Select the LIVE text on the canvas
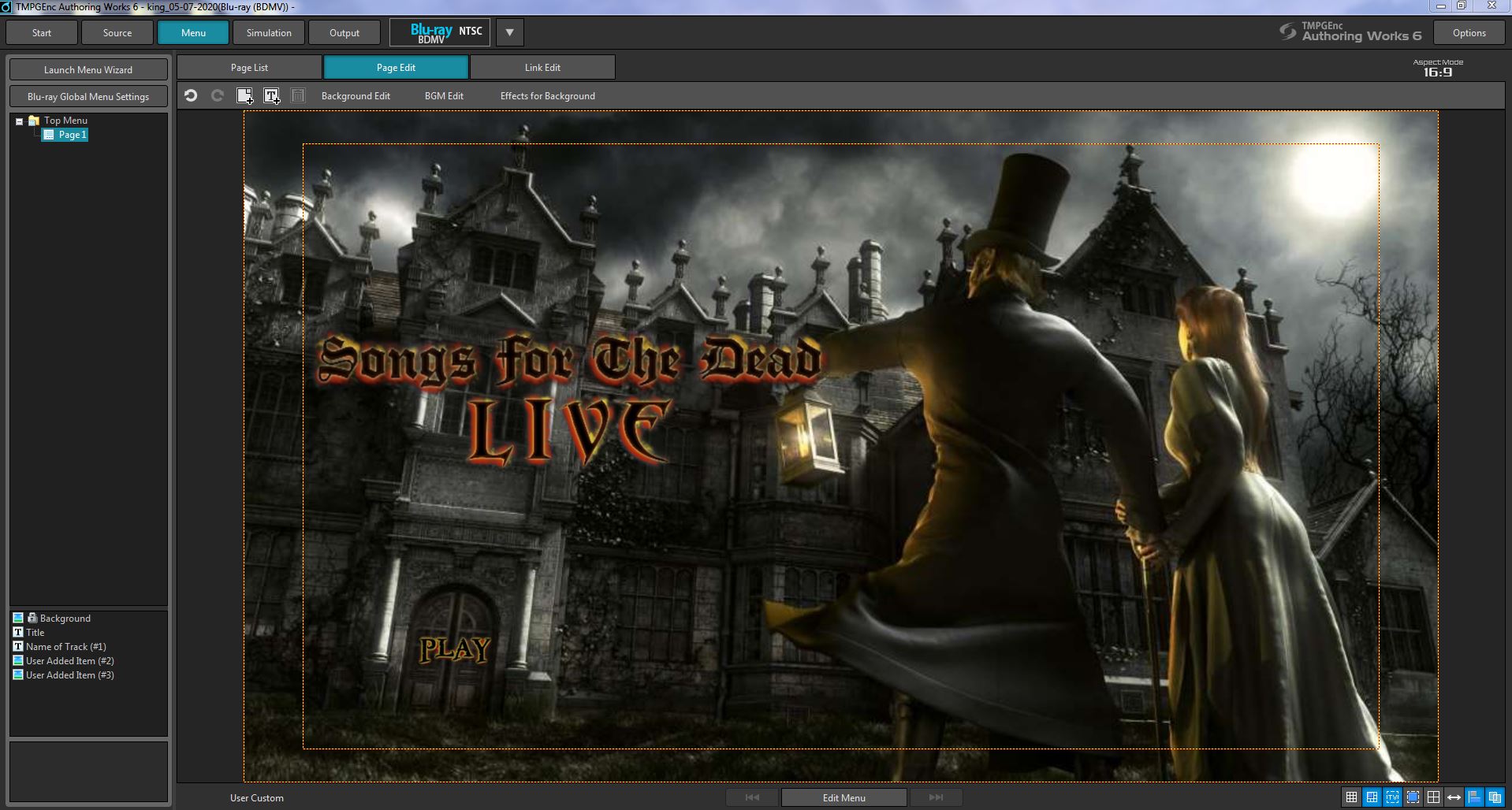 pyautogui.click(x=569, y=430)
